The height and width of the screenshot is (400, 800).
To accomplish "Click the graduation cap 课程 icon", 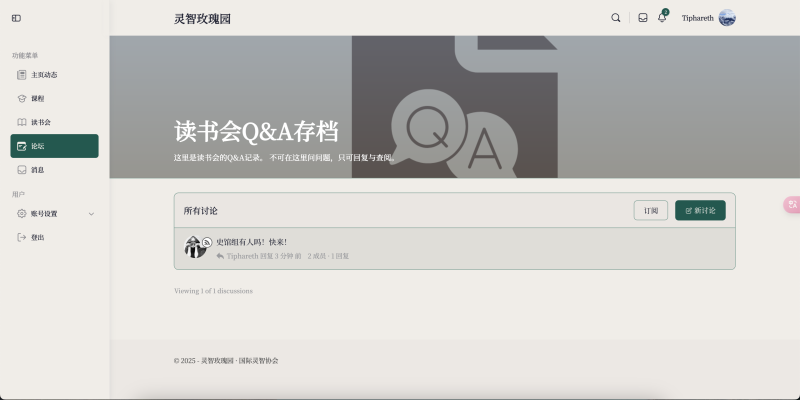I will click(21, 98).
